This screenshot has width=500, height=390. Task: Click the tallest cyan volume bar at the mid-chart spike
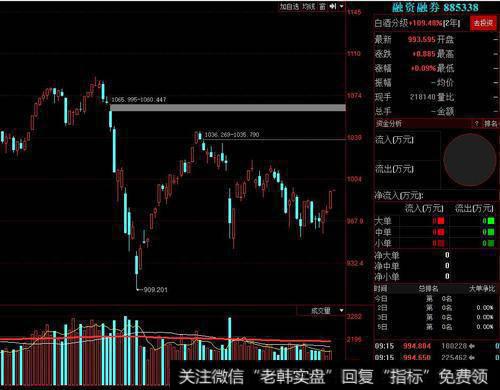point(230,338)
